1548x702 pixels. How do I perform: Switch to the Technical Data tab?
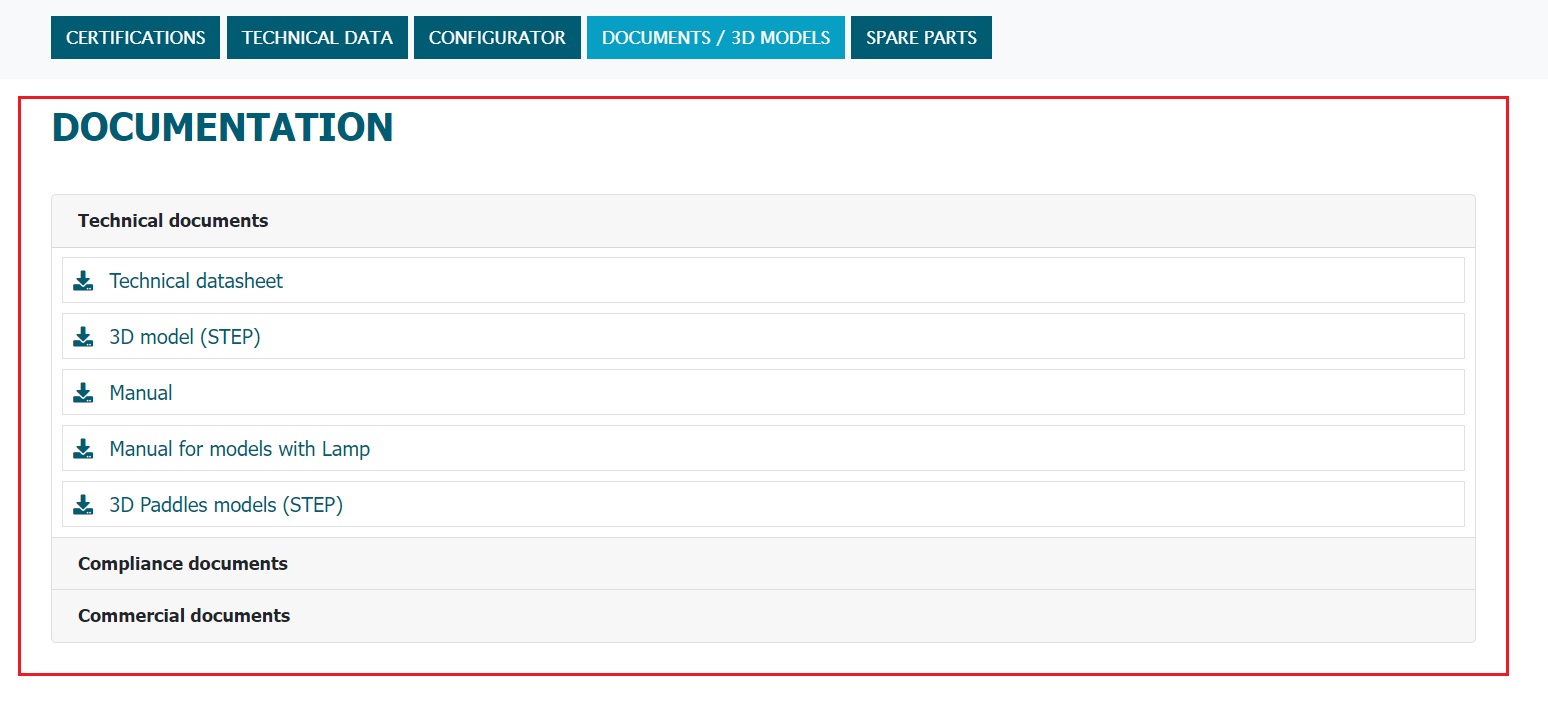(x=317, y=38)
